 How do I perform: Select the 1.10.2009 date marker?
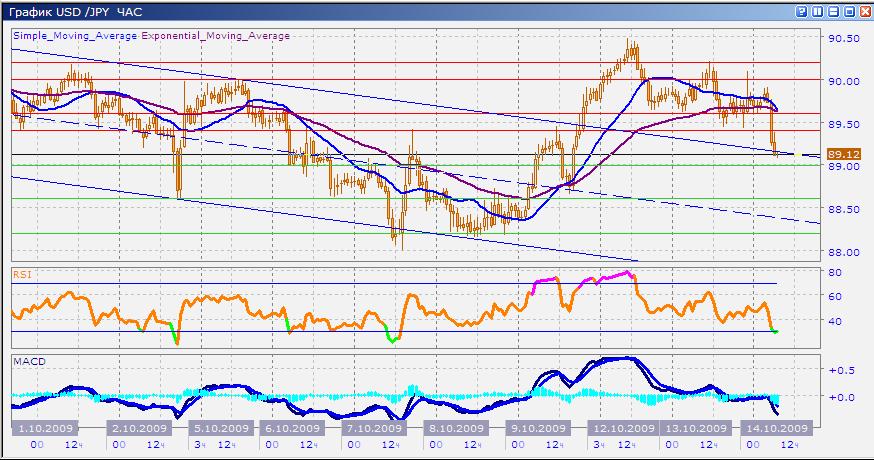point(42,428)
